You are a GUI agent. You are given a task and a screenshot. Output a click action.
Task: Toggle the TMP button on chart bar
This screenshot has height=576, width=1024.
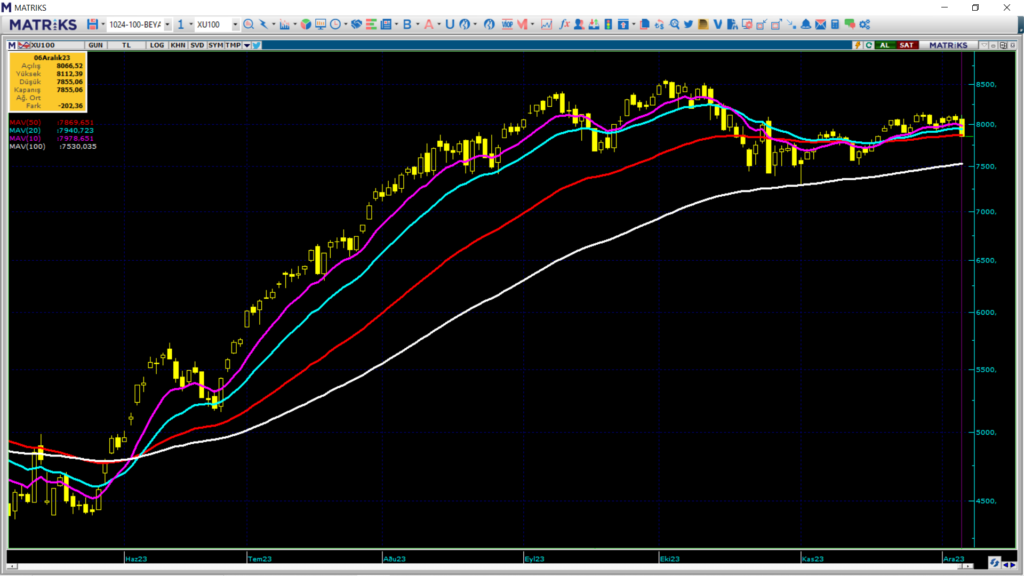tap(233, 45)
